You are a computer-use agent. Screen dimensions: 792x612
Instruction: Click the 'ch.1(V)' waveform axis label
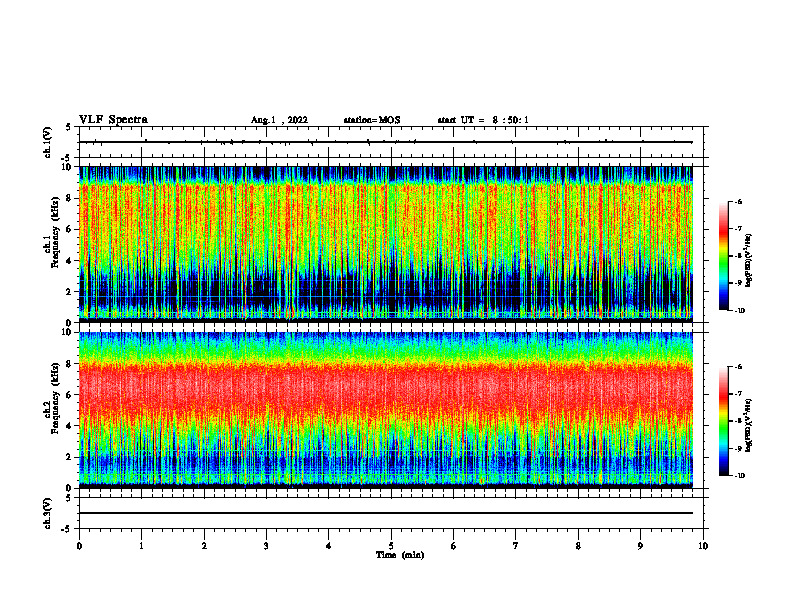tap(48, 142)
